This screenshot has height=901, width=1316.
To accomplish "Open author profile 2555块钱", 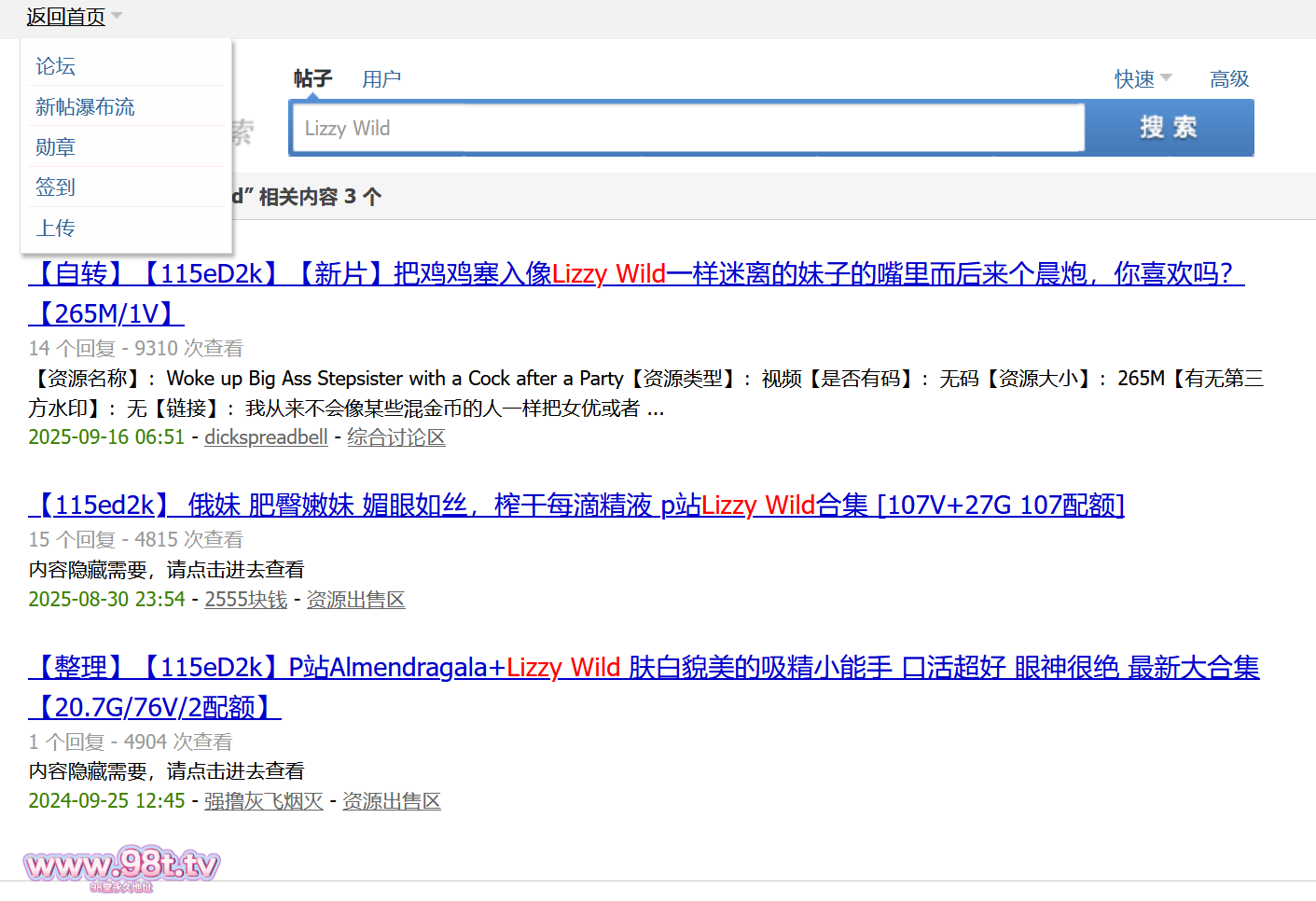I will coord(246,600).
